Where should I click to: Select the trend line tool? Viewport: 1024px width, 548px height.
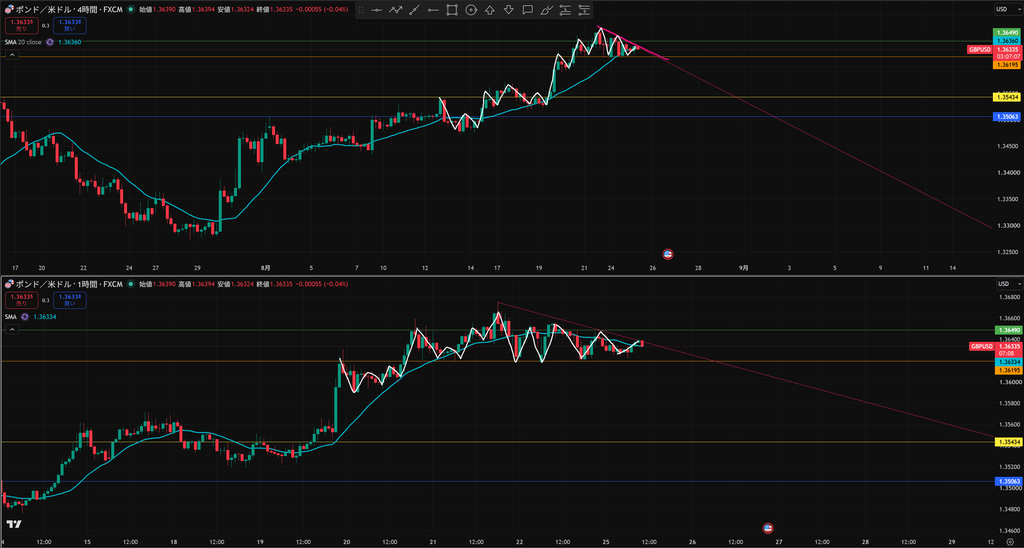coord(414,10)
